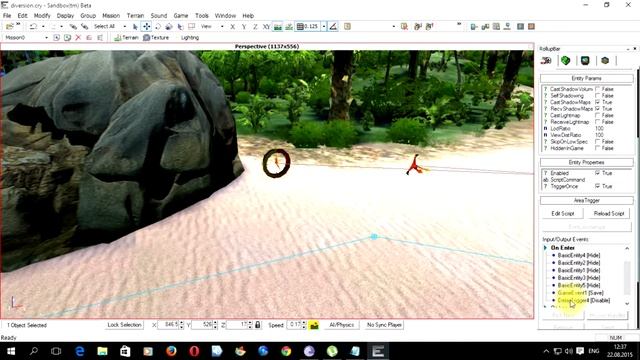Activate the Select arrow tool
This screenshot has width=640, height=360.
pyautogui.click(x=136, y=27)
